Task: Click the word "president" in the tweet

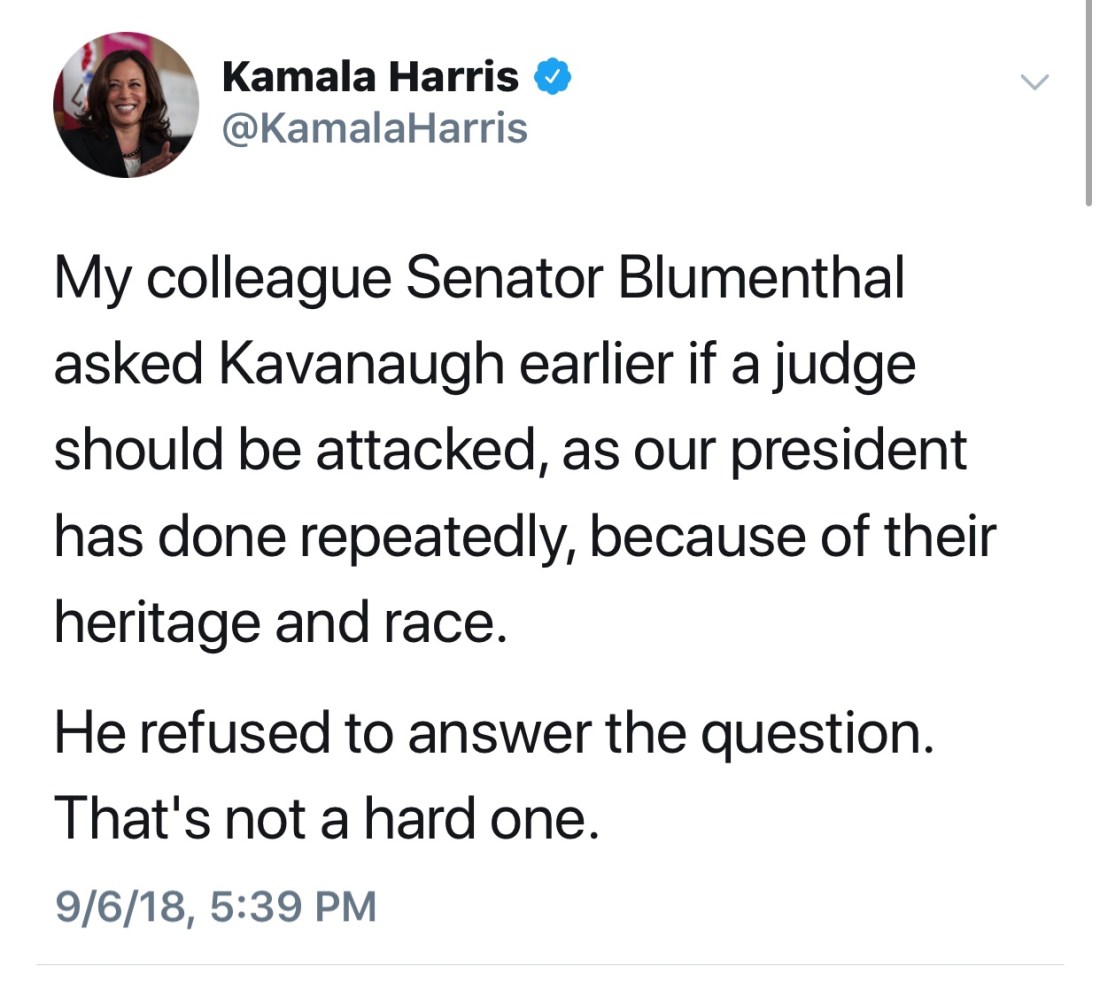Action: pyautogui.click(x=850, y=451)
